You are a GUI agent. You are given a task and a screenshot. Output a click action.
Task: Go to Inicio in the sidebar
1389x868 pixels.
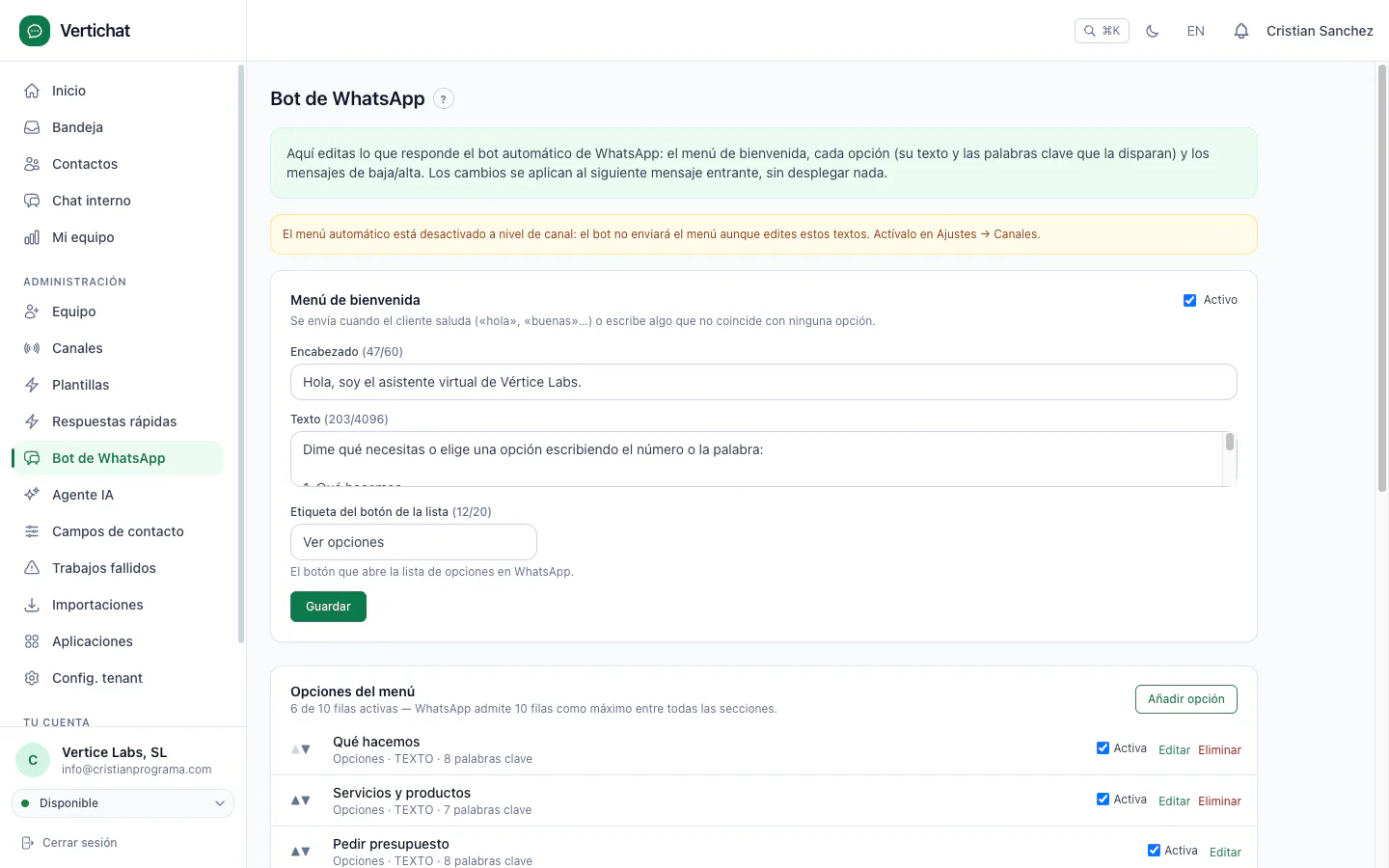(x=118, y=91)
